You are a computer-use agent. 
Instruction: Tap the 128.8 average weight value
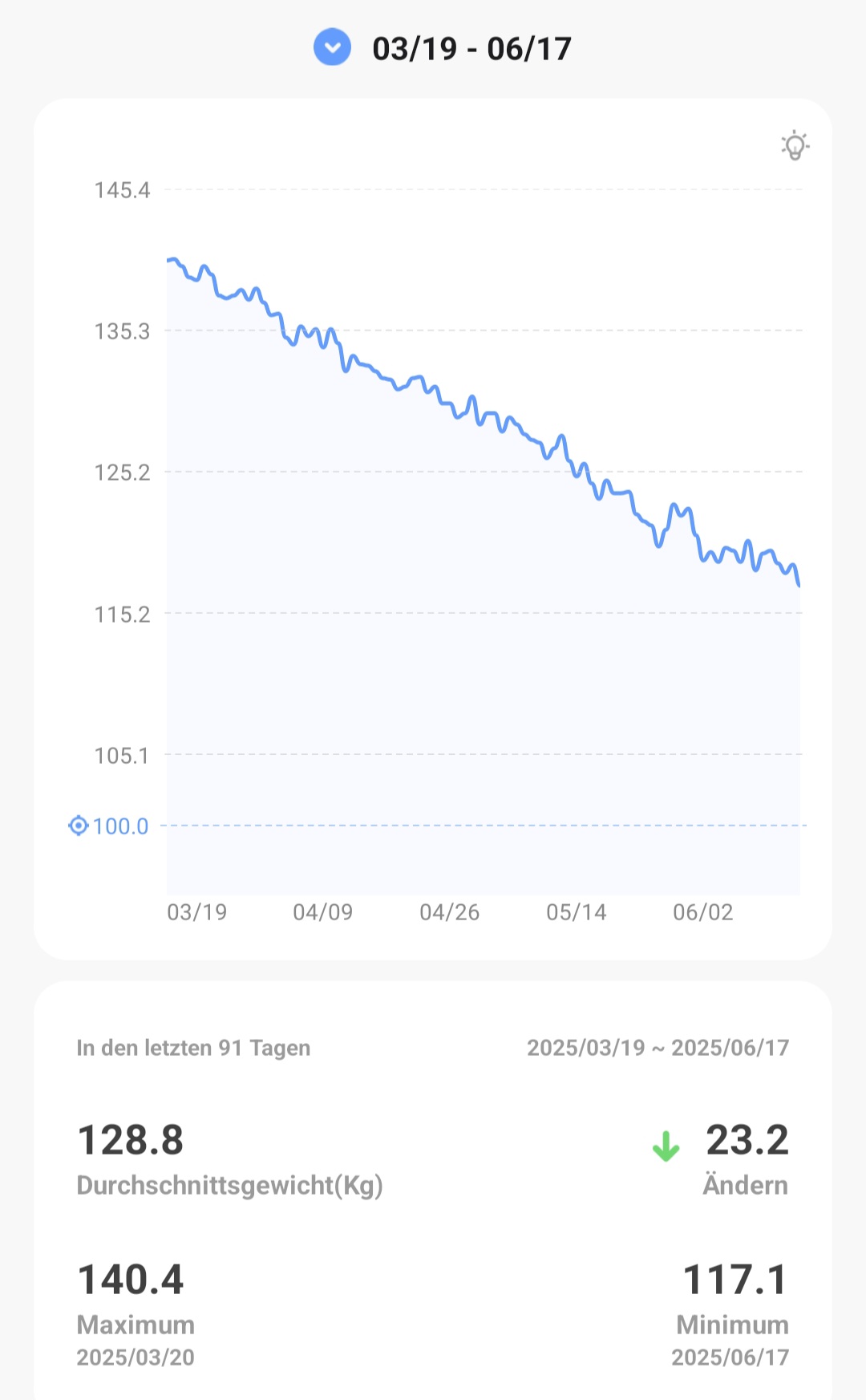(x=131, y=1140)
